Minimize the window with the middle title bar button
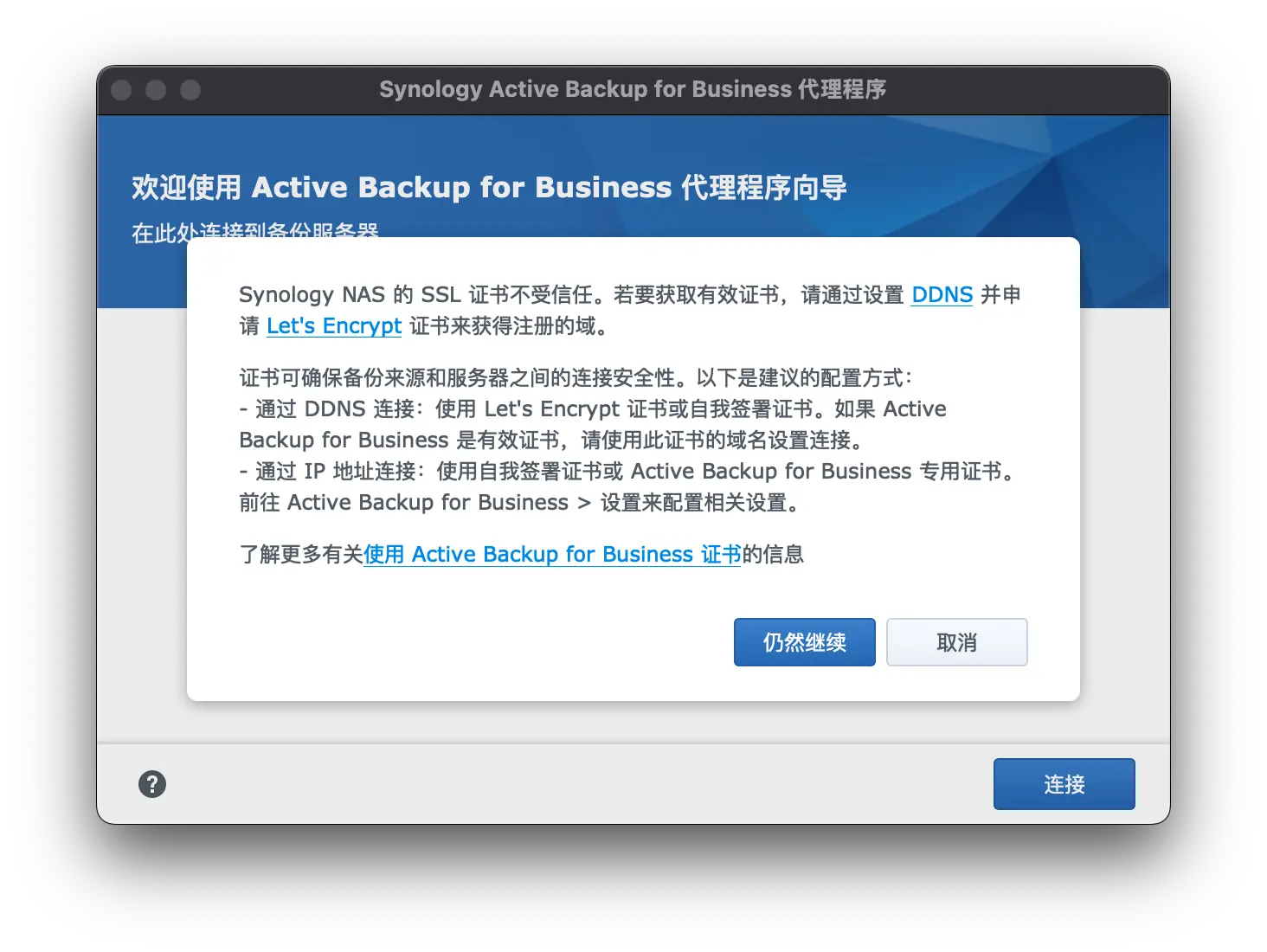Image resolution: width=1267 pixels, height=952 pixels. click(x=156, y=90)
